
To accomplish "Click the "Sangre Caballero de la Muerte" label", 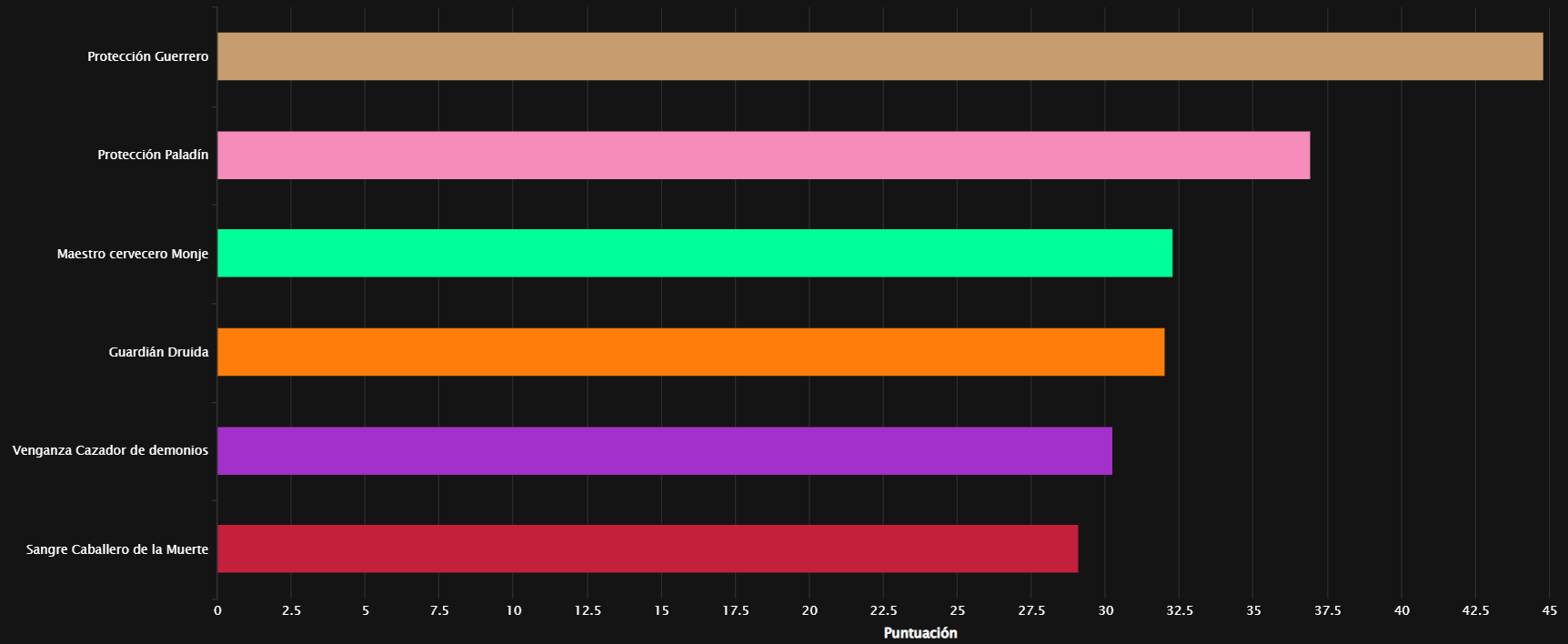I will (x=117, y=549).
